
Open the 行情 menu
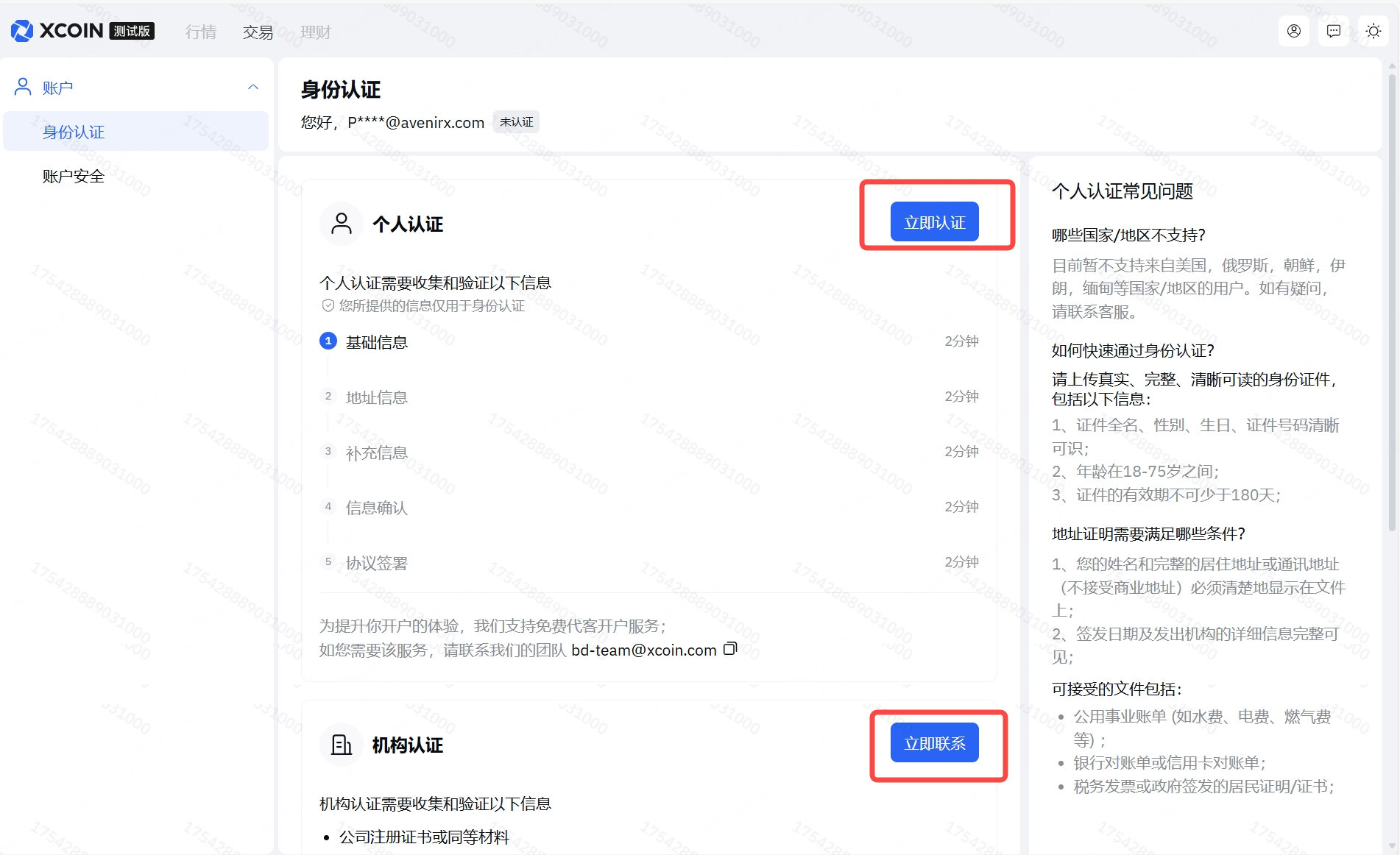(201, 32)
